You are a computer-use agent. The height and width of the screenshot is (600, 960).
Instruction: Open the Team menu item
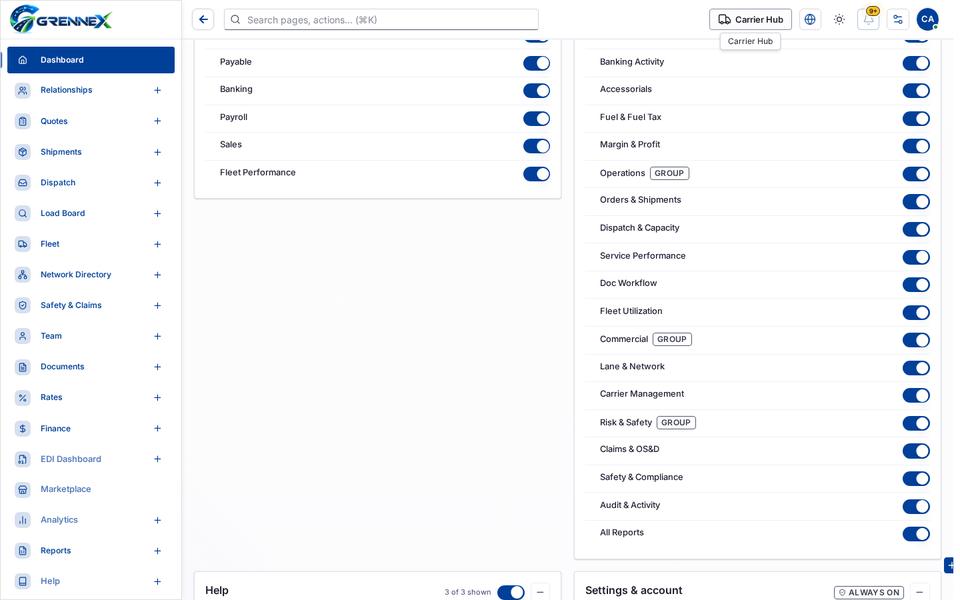pyautogui.click(x=91, y=336)
